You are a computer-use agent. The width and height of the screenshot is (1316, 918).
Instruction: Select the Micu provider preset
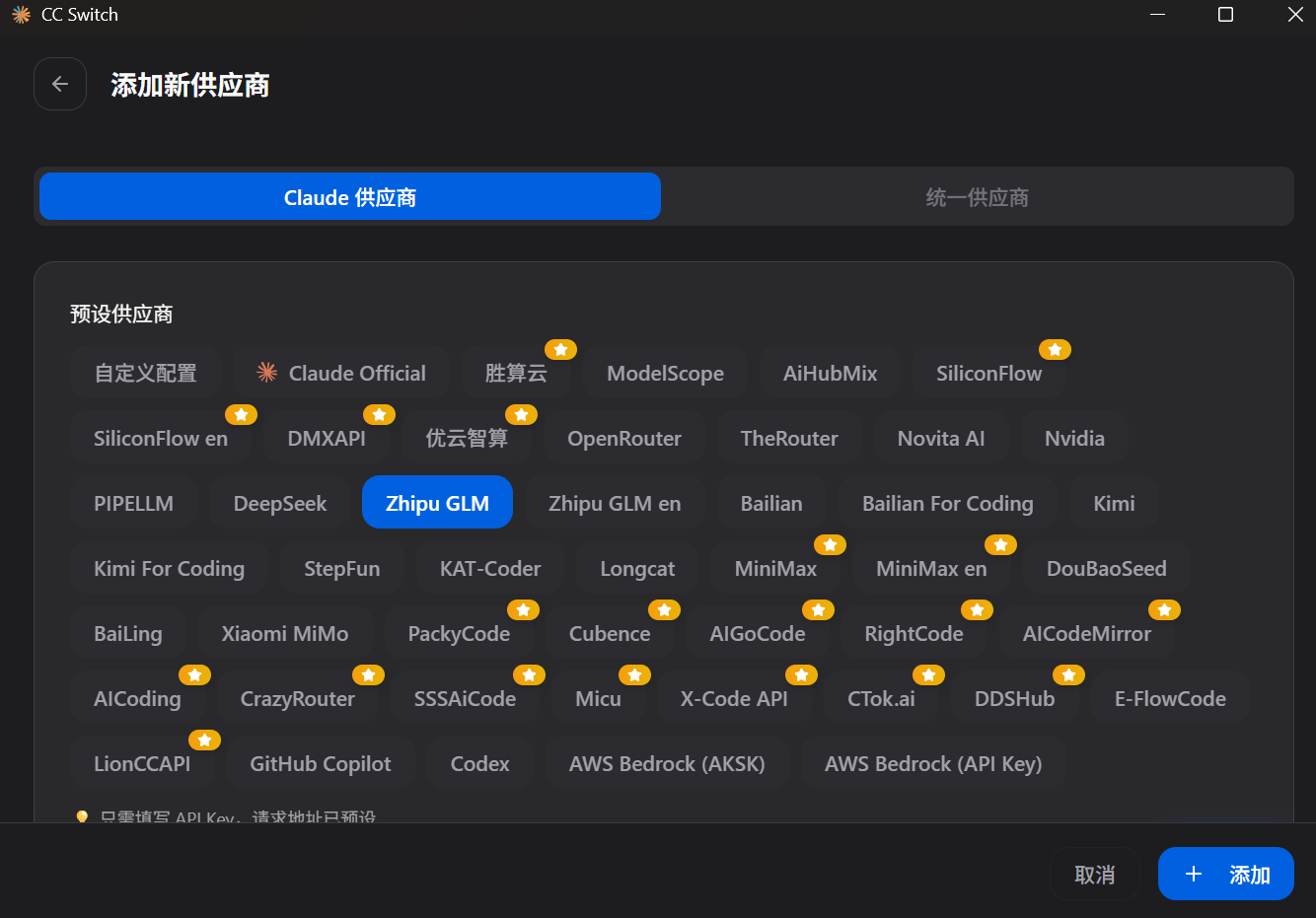point(598,698)
